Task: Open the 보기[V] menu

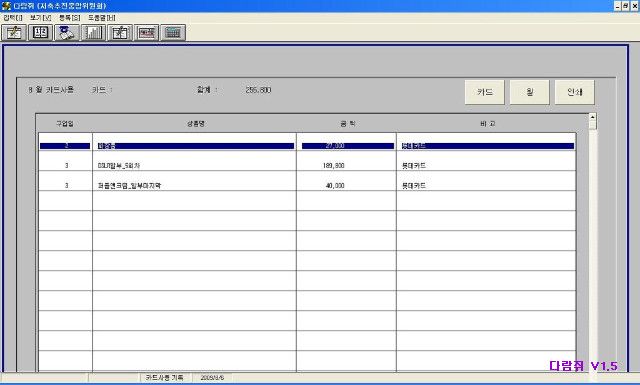Action: [x=40, y=18]
